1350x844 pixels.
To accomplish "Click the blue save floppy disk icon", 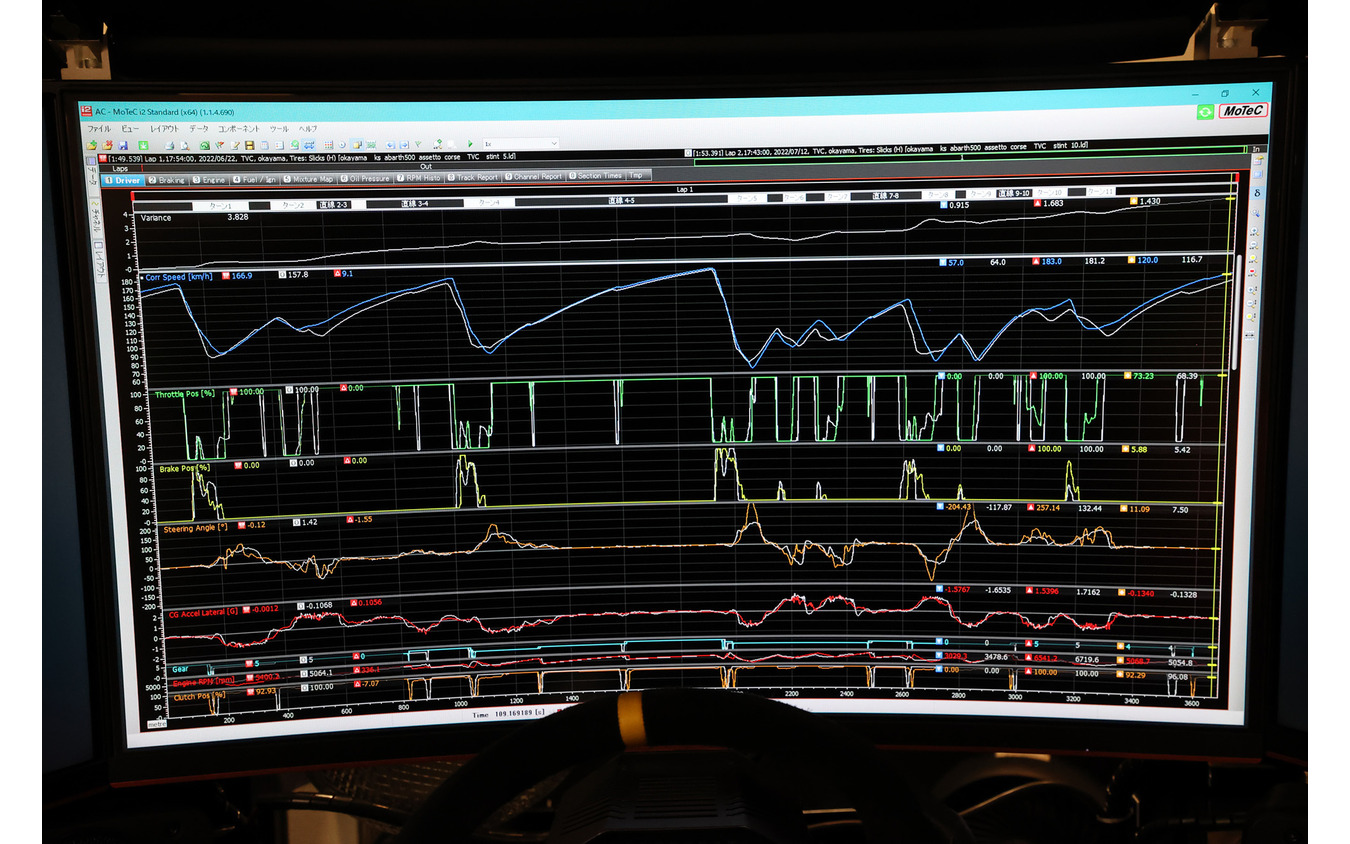I will pos(123,145).
